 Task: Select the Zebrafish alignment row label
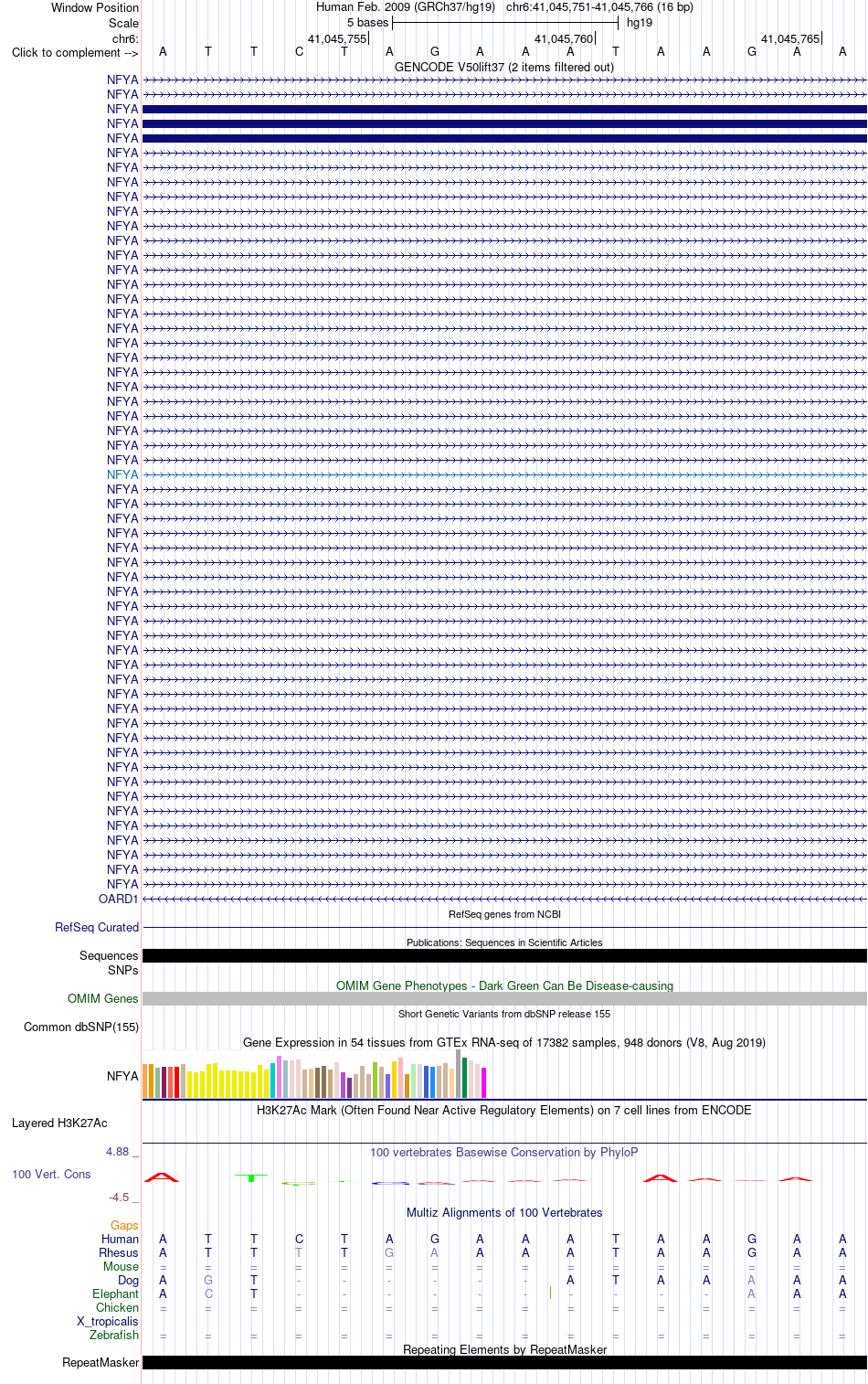click(114, 1335)
